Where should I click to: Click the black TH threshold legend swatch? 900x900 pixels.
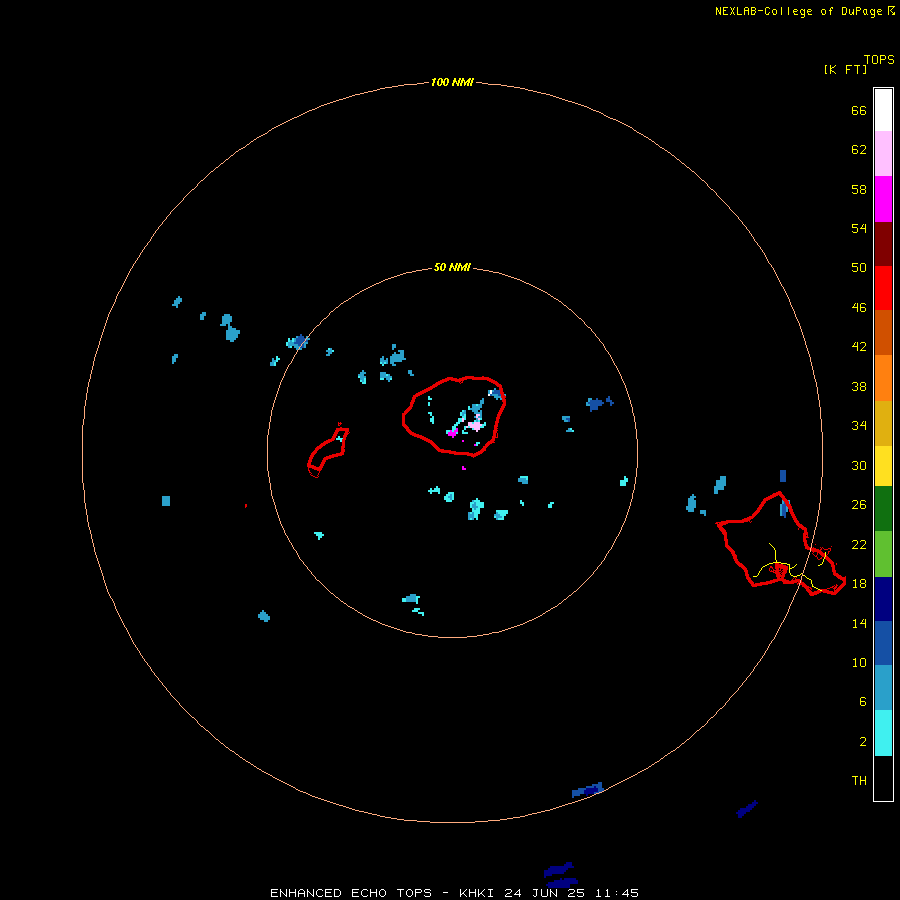(883, 778)
